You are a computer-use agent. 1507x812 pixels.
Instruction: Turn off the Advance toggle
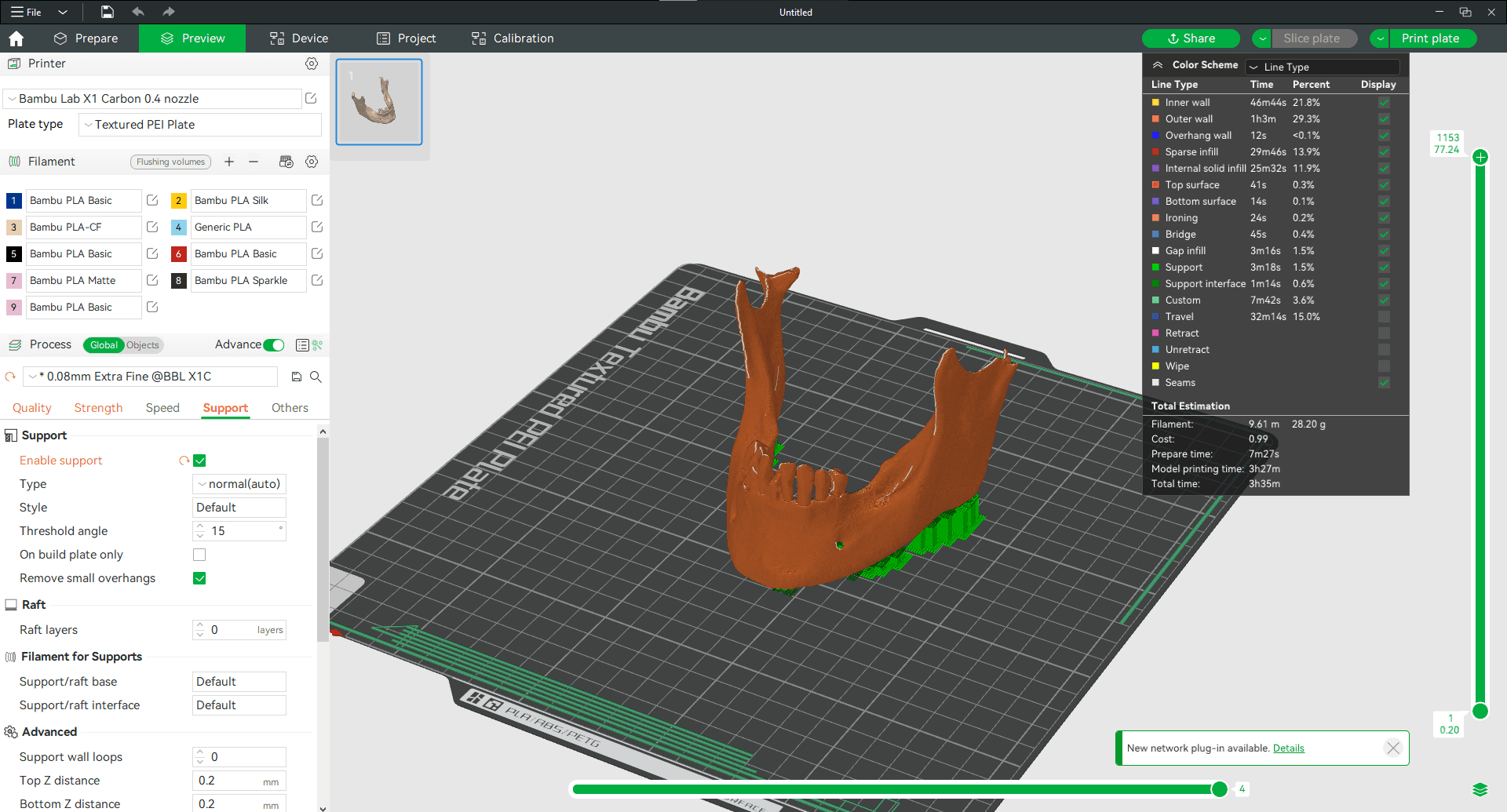click(274, 345)
